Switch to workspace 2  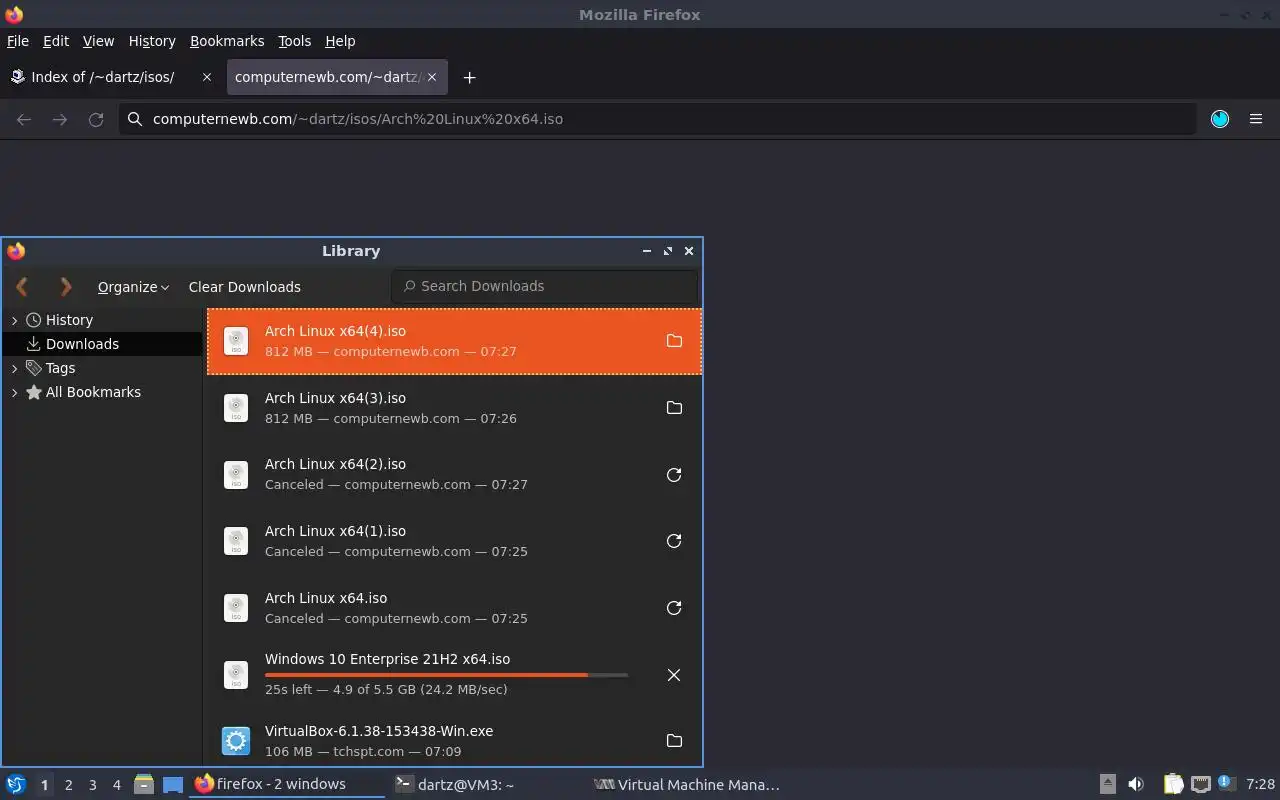(69, 785)
